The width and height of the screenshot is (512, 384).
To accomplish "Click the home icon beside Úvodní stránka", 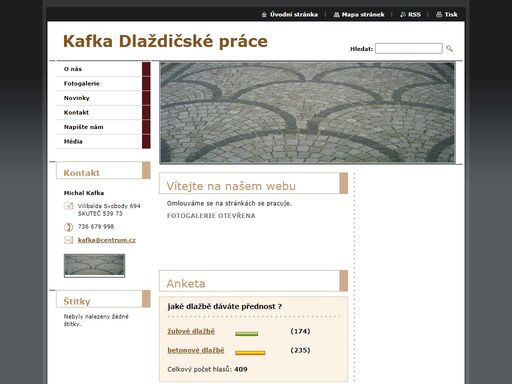I will pyautogui.click(x=264, y=15).
